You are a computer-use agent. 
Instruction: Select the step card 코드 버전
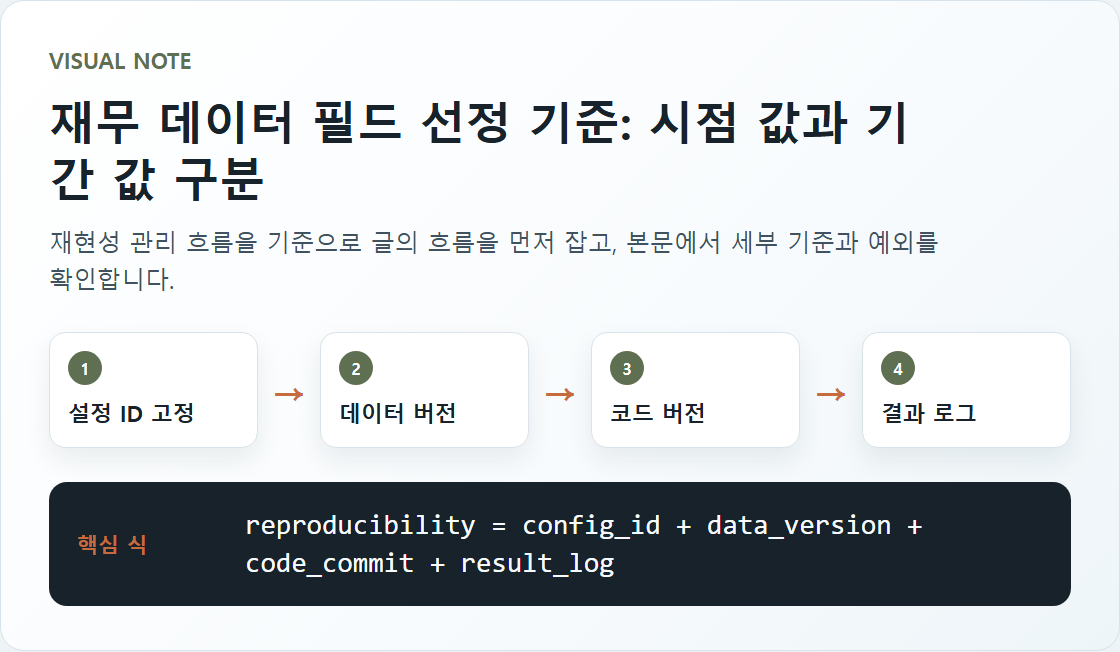point(695,390)
